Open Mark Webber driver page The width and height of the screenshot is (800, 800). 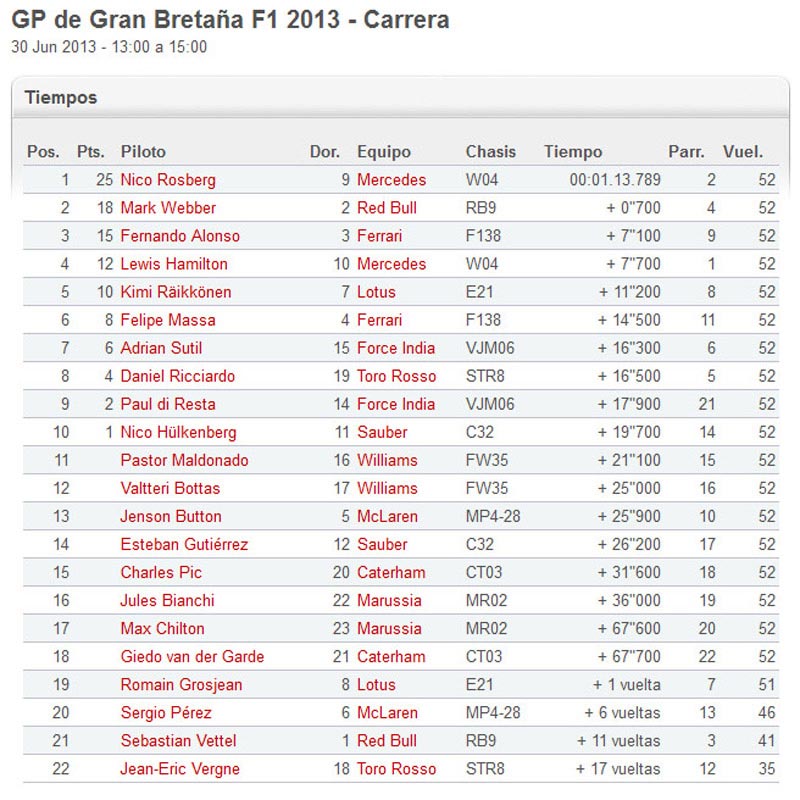point(168,208)
